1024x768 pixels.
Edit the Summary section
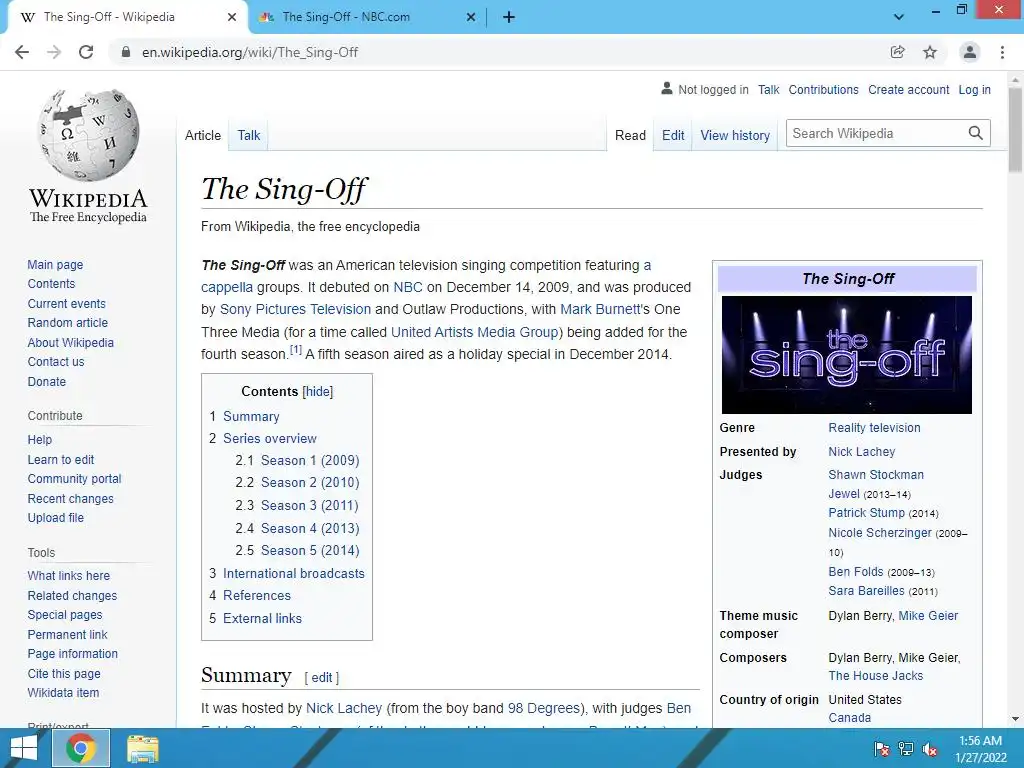point(321,677)
